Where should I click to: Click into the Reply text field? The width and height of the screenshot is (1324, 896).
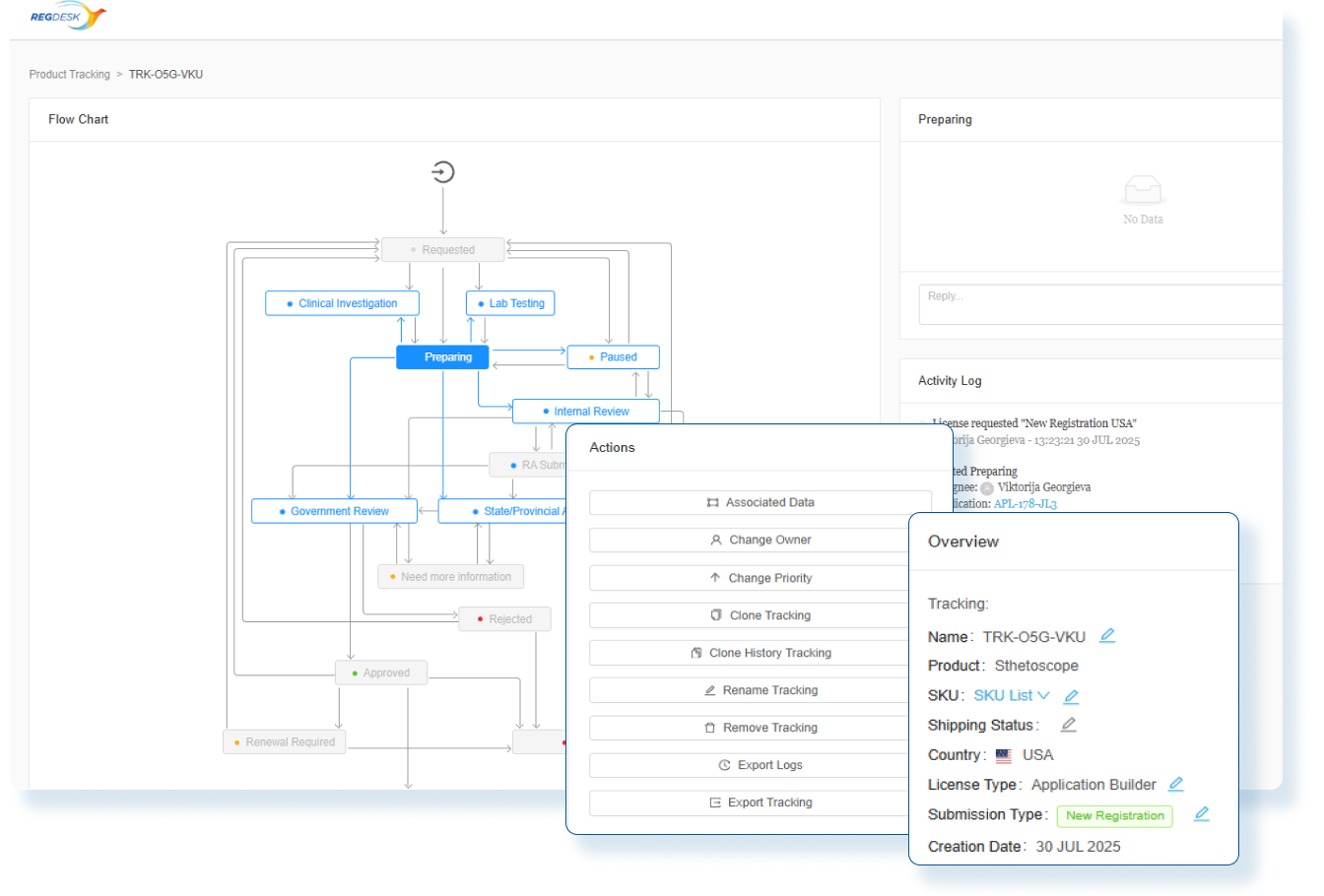tap(1100, 304)
